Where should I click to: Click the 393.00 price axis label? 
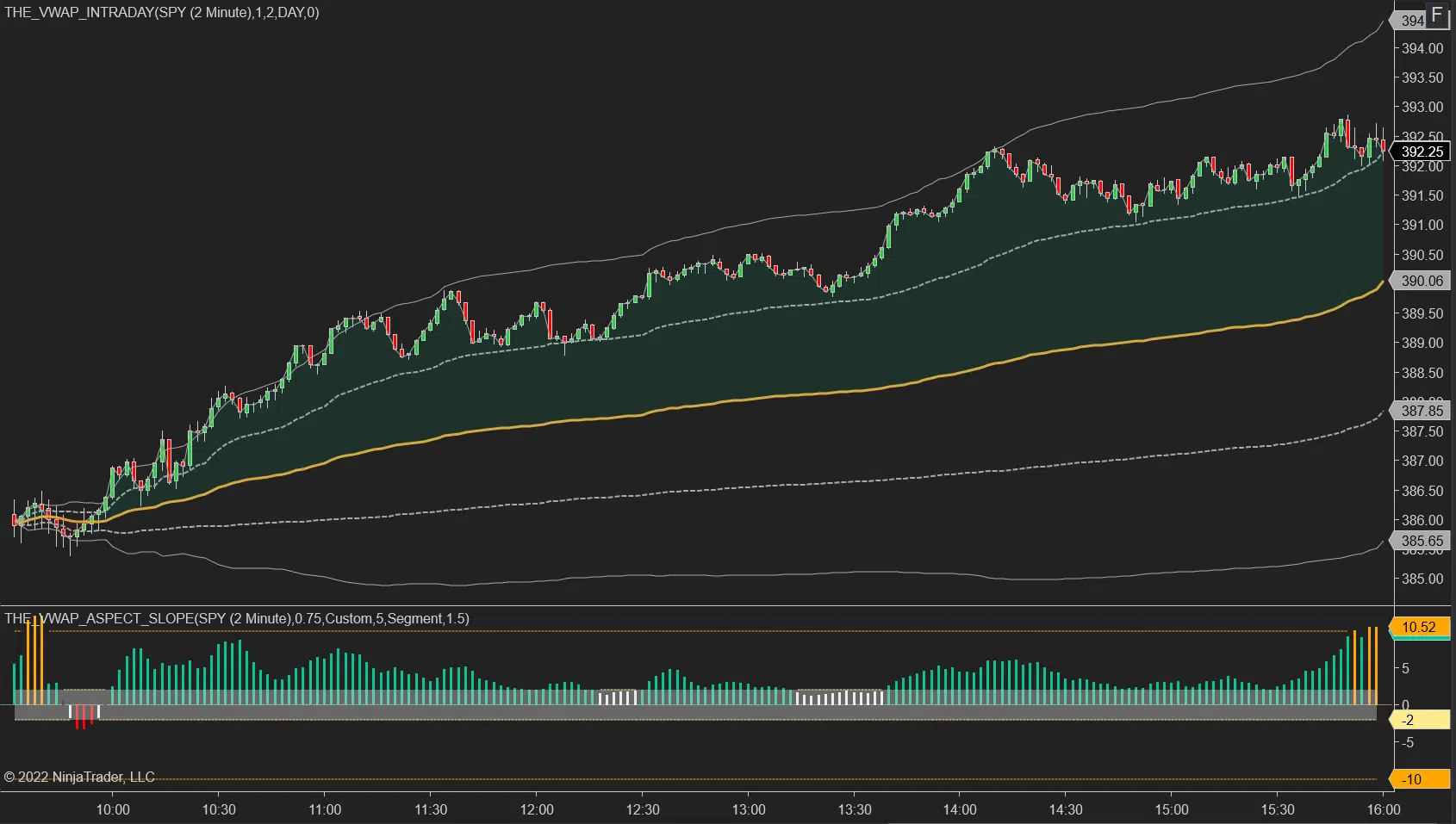pyautogui.click(x=1422, y=107)
